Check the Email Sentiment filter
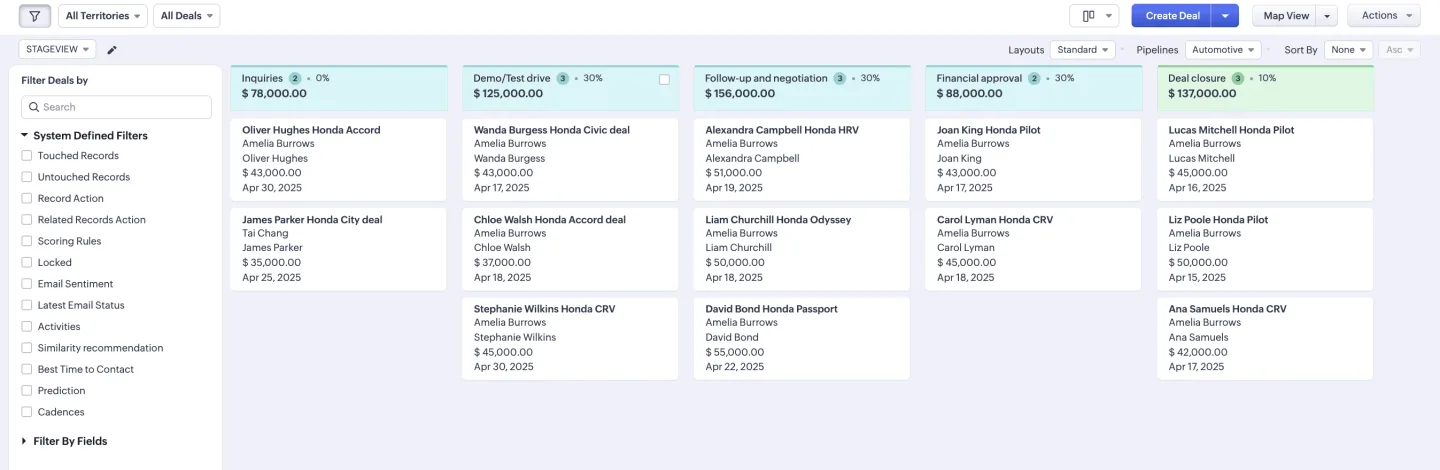The width and height of the screenshot is (1440, 470). coord(27,284)
